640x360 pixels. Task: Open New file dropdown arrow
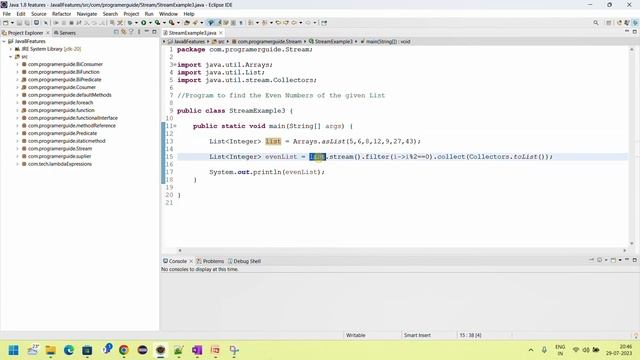coord(12,23)
